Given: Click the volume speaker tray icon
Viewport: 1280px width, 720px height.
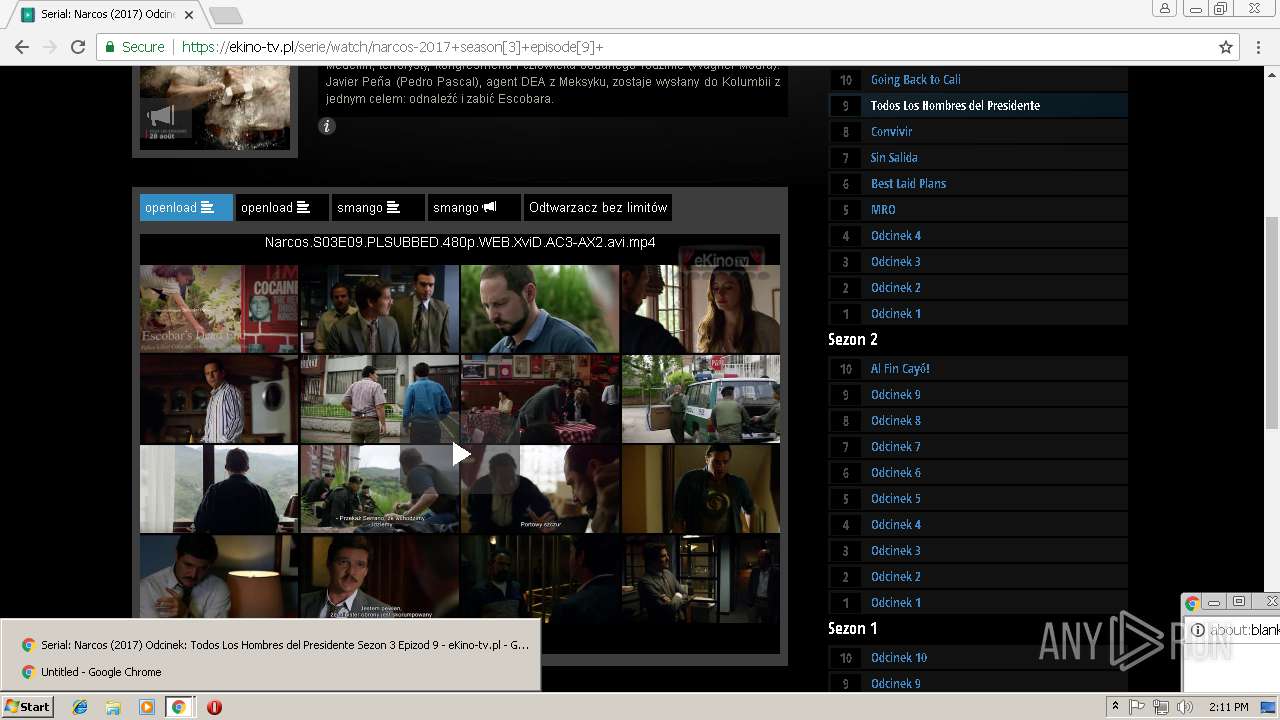Looking at the screenshot, I should coord(1185,707).
